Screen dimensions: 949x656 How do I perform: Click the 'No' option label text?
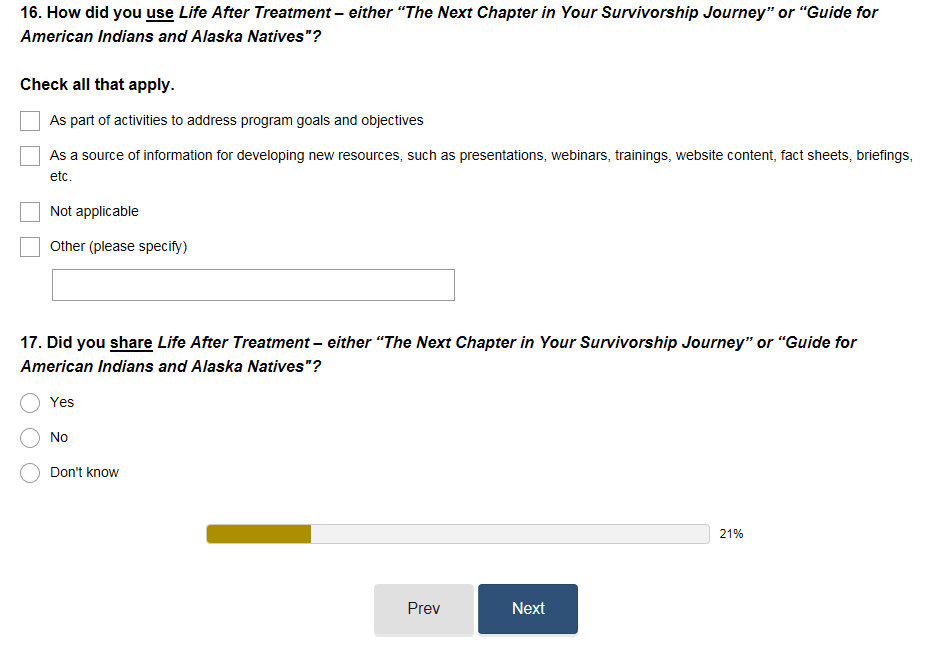tap(59, 438)
